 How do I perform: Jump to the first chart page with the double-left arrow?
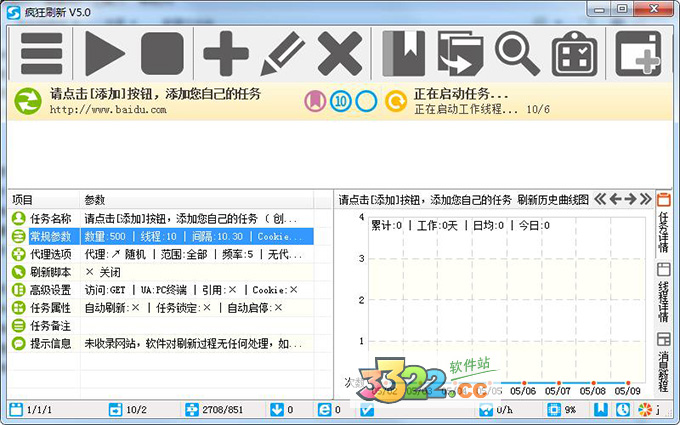pyautogui.click(x=600, y=199)
